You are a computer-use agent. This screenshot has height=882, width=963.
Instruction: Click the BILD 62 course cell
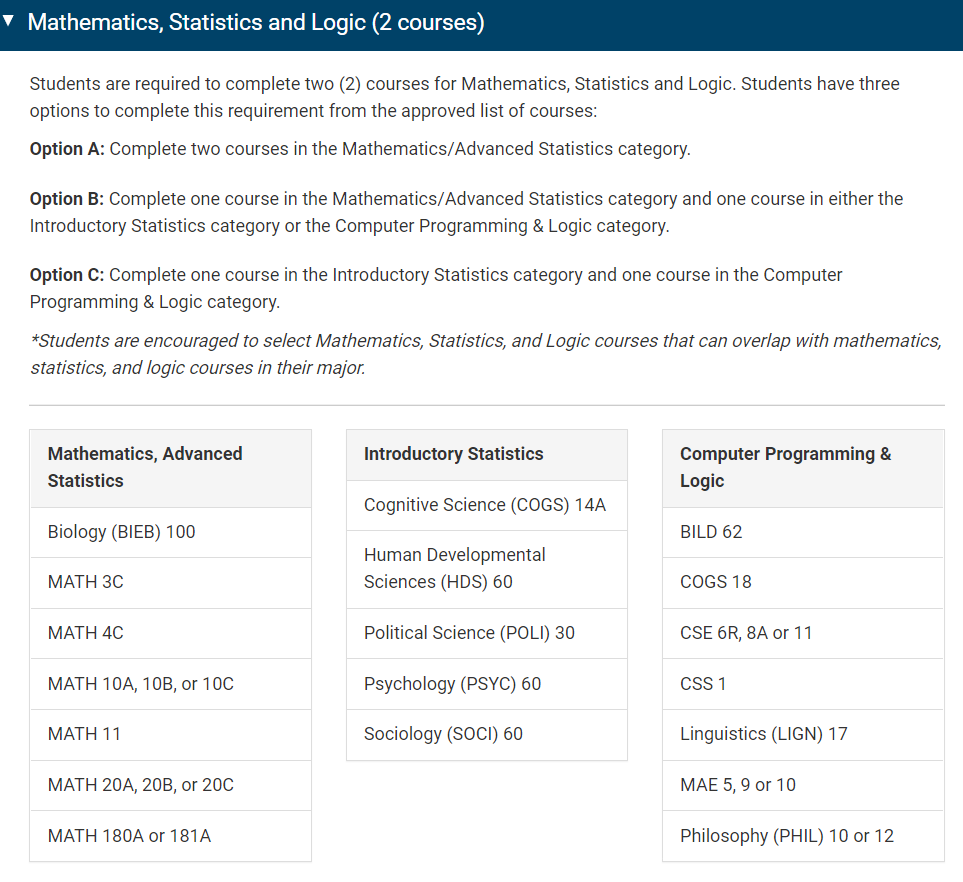pyautogui.click(x=803, y=533)
